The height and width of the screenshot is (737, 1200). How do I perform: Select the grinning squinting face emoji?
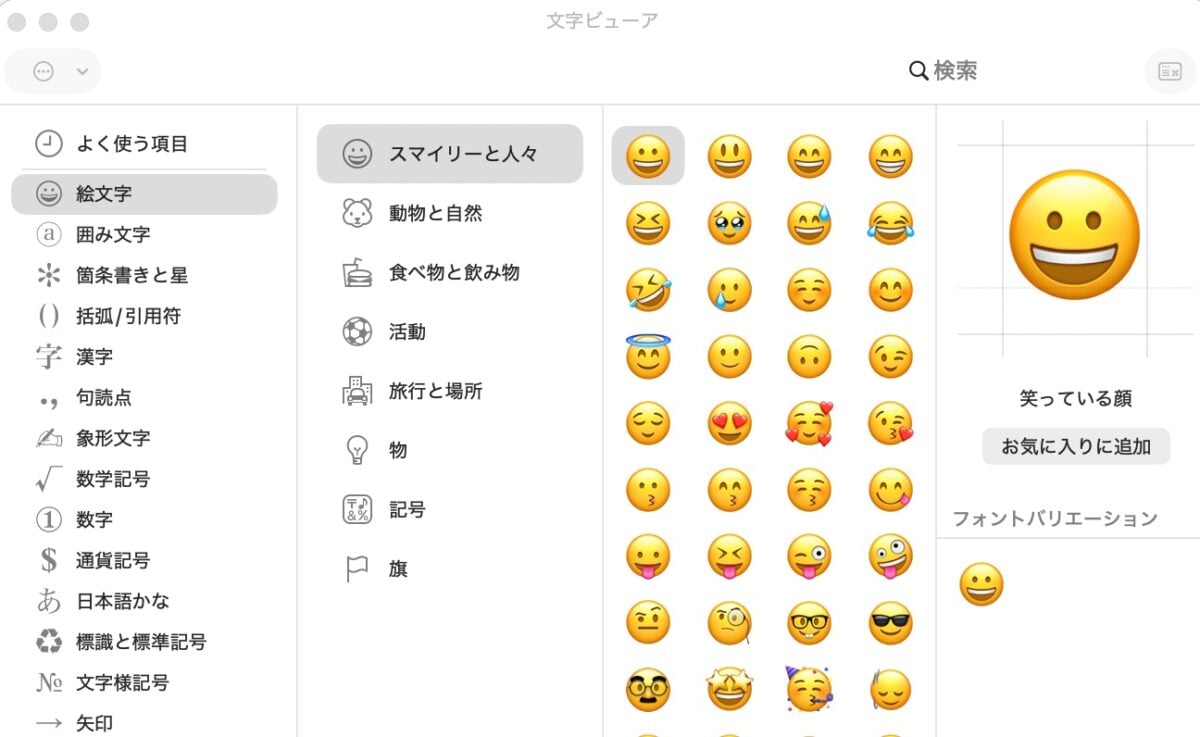coord(647,223)
